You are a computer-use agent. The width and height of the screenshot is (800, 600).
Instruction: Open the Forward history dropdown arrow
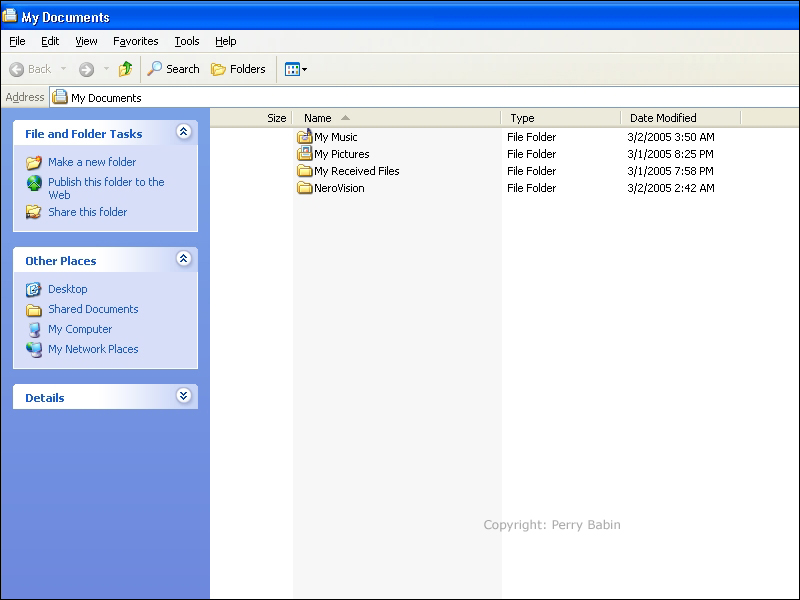106,68
